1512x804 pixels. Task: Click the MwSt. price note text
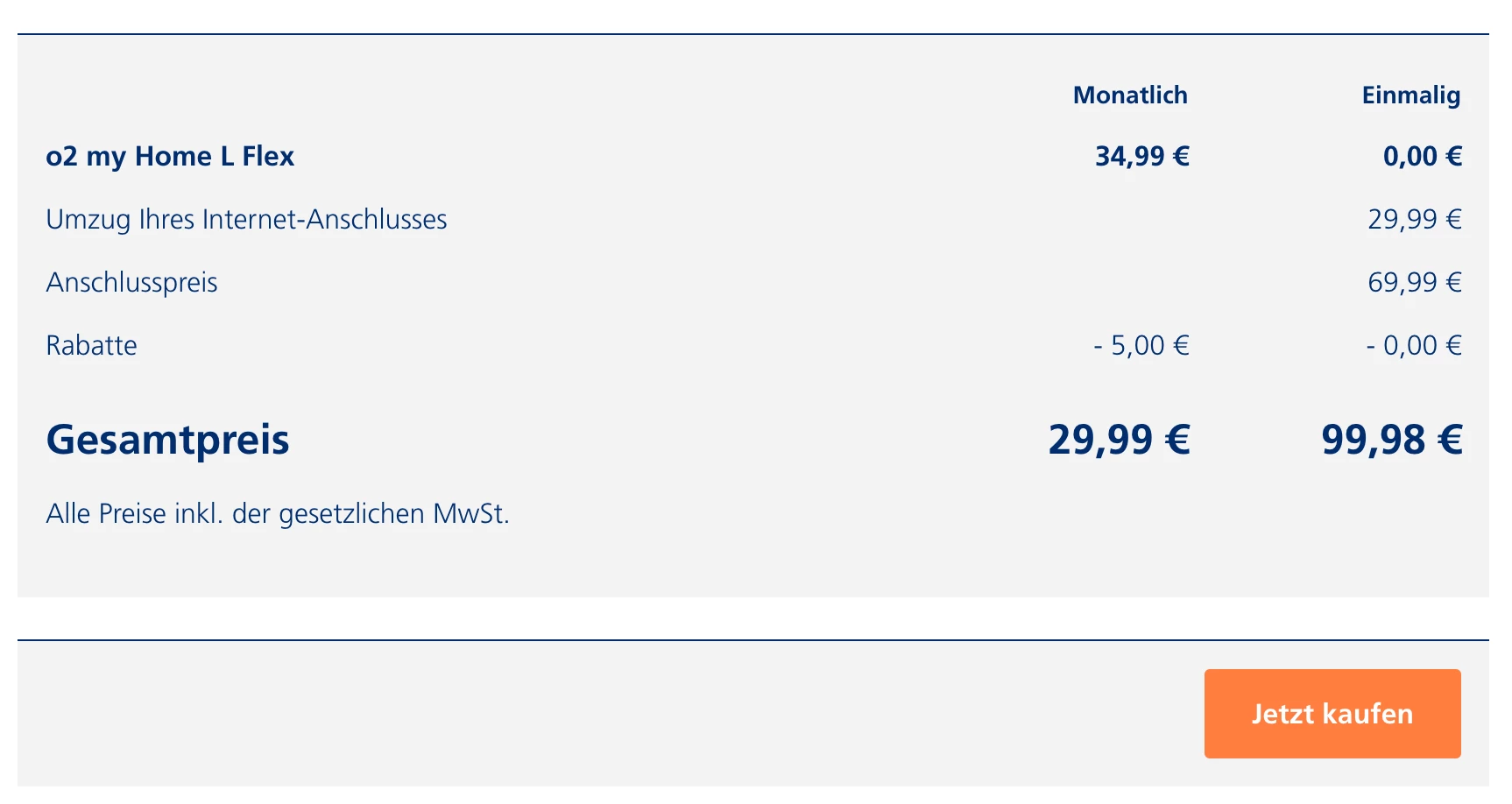[x=278, y=514]
